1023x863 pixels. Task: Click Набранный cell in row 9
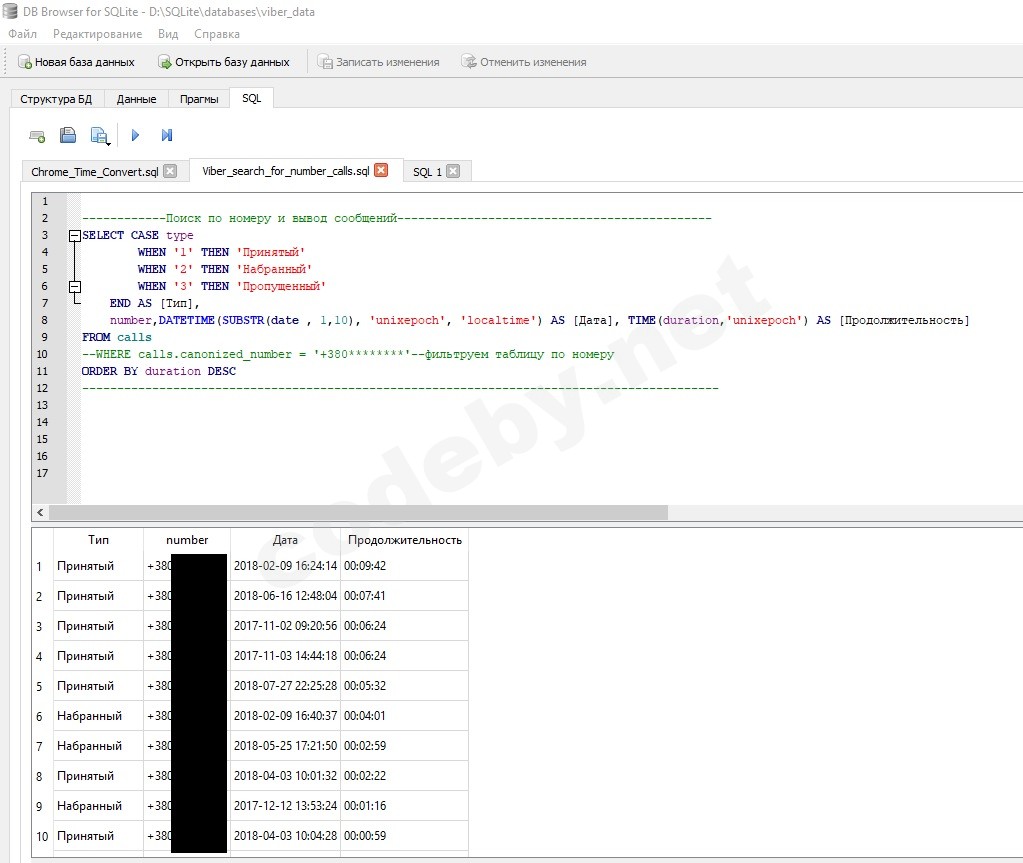tap(98, 806)
